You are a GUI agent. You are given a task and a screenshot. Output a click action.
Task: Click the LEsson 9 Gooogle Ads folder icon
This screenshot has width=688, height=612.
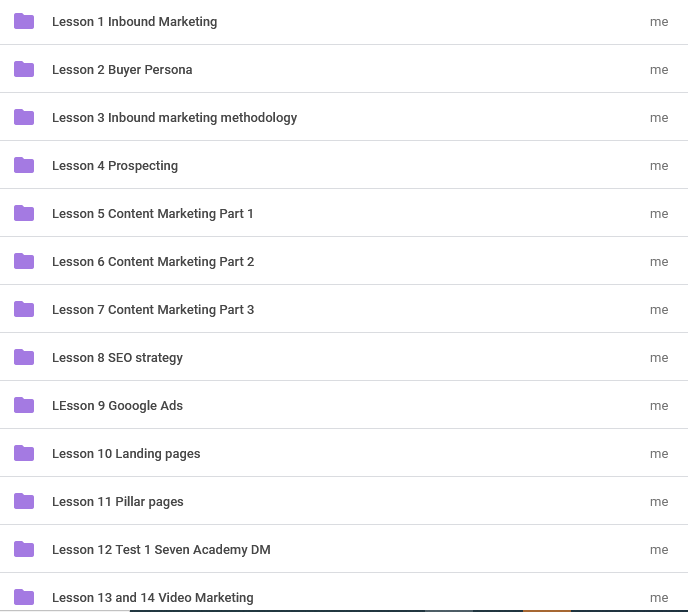[x=24, y=405]
